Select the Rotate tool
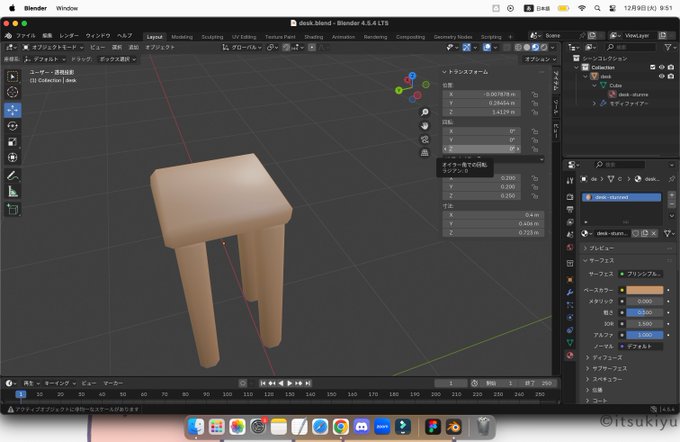The height and width of the screenshot is (442, 680). 13,126
